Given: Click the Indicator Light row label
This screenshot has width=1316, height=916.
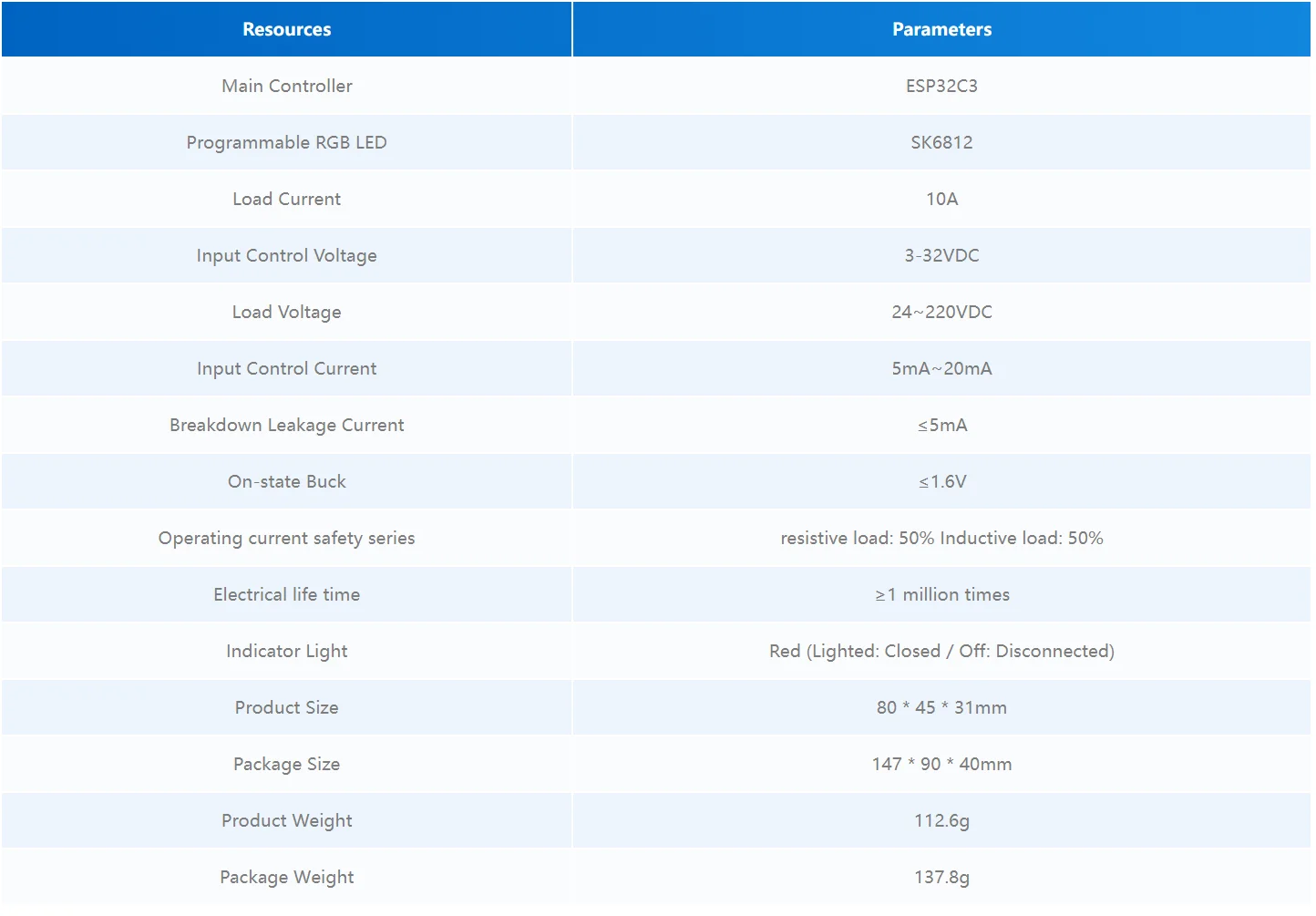Looking at the screenshot, I should (x=286, y=651).
